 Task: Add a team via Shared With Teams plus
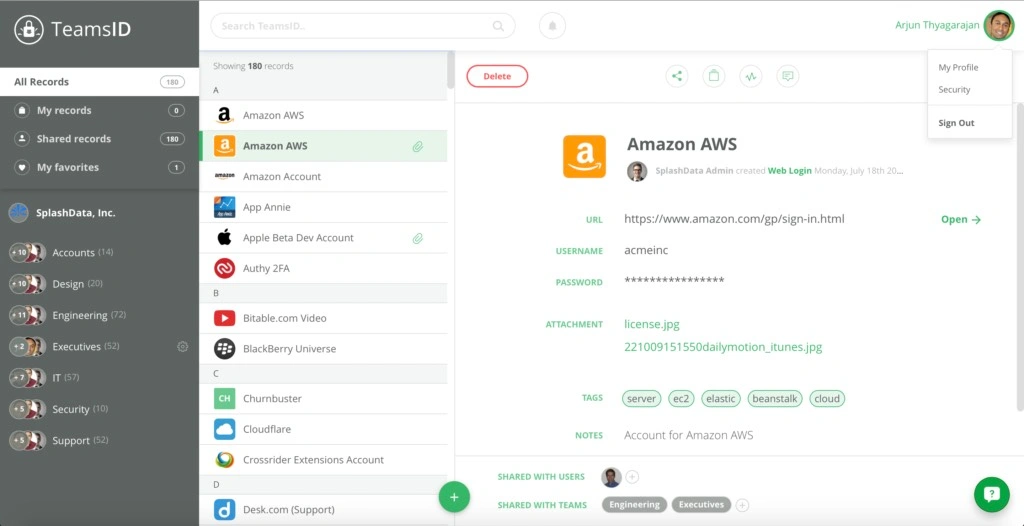(743, 505)
